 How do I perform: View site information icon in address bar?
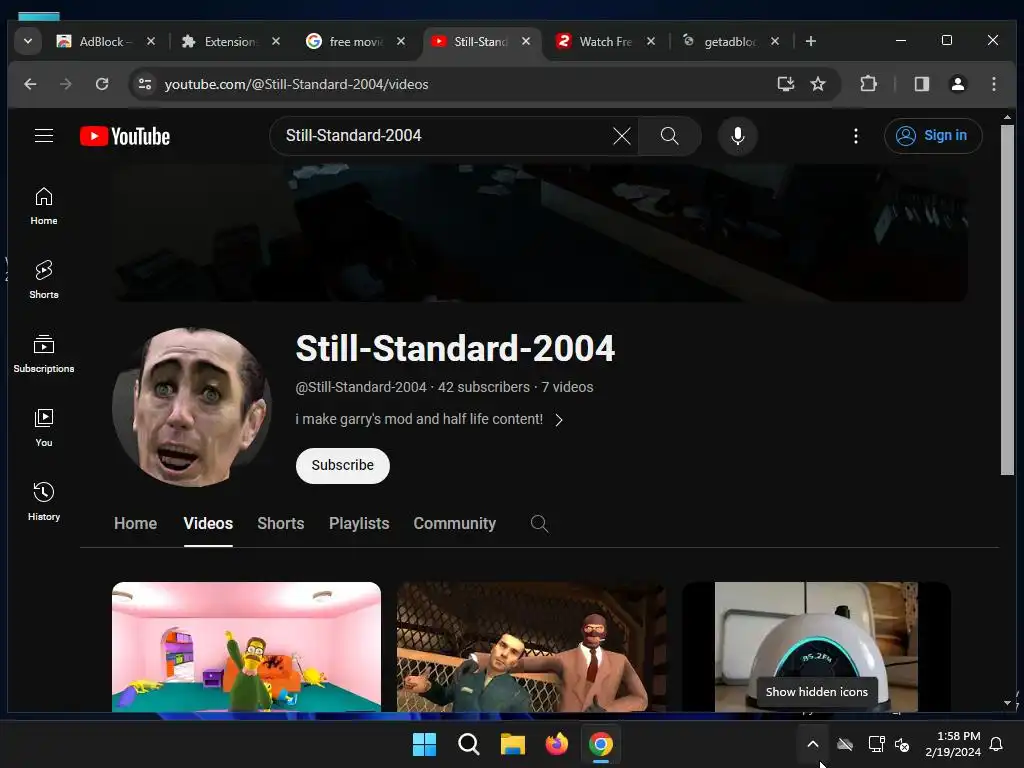pyautogui.click(x=145, y=84)
